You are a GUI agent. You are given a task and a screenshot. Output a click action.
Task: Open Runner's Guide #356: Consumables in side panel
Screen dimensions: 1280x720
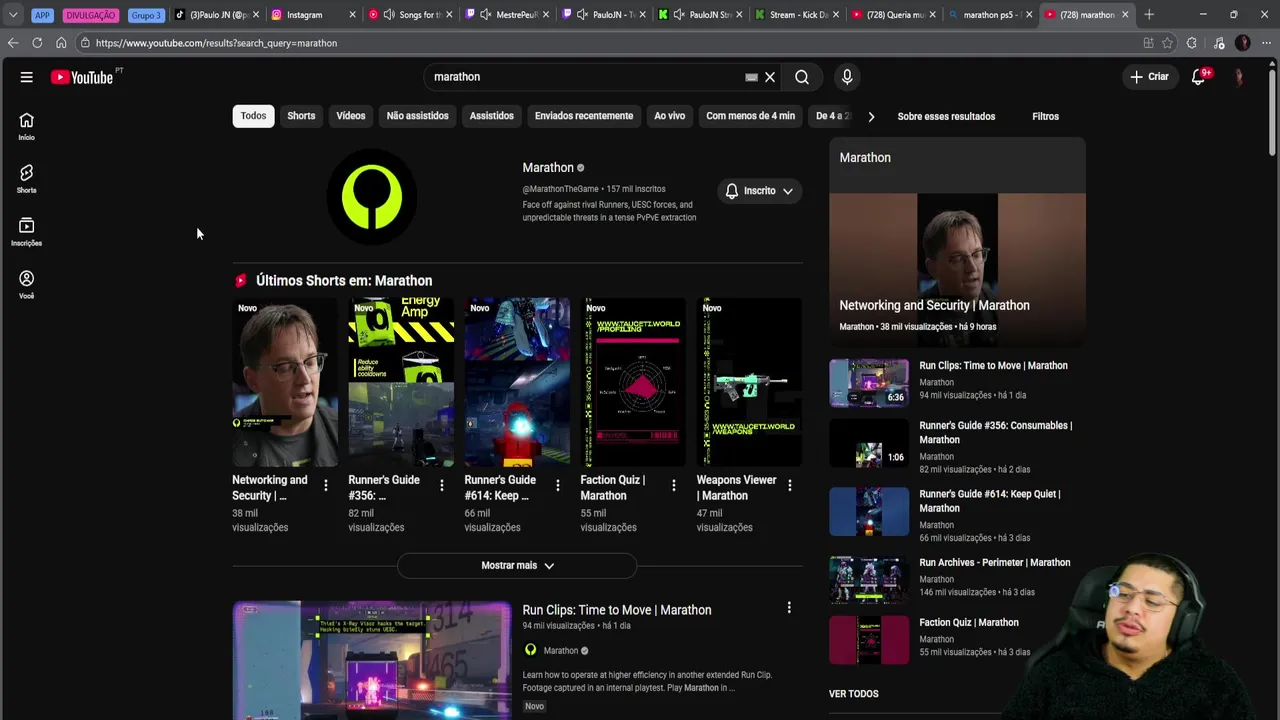996,432
